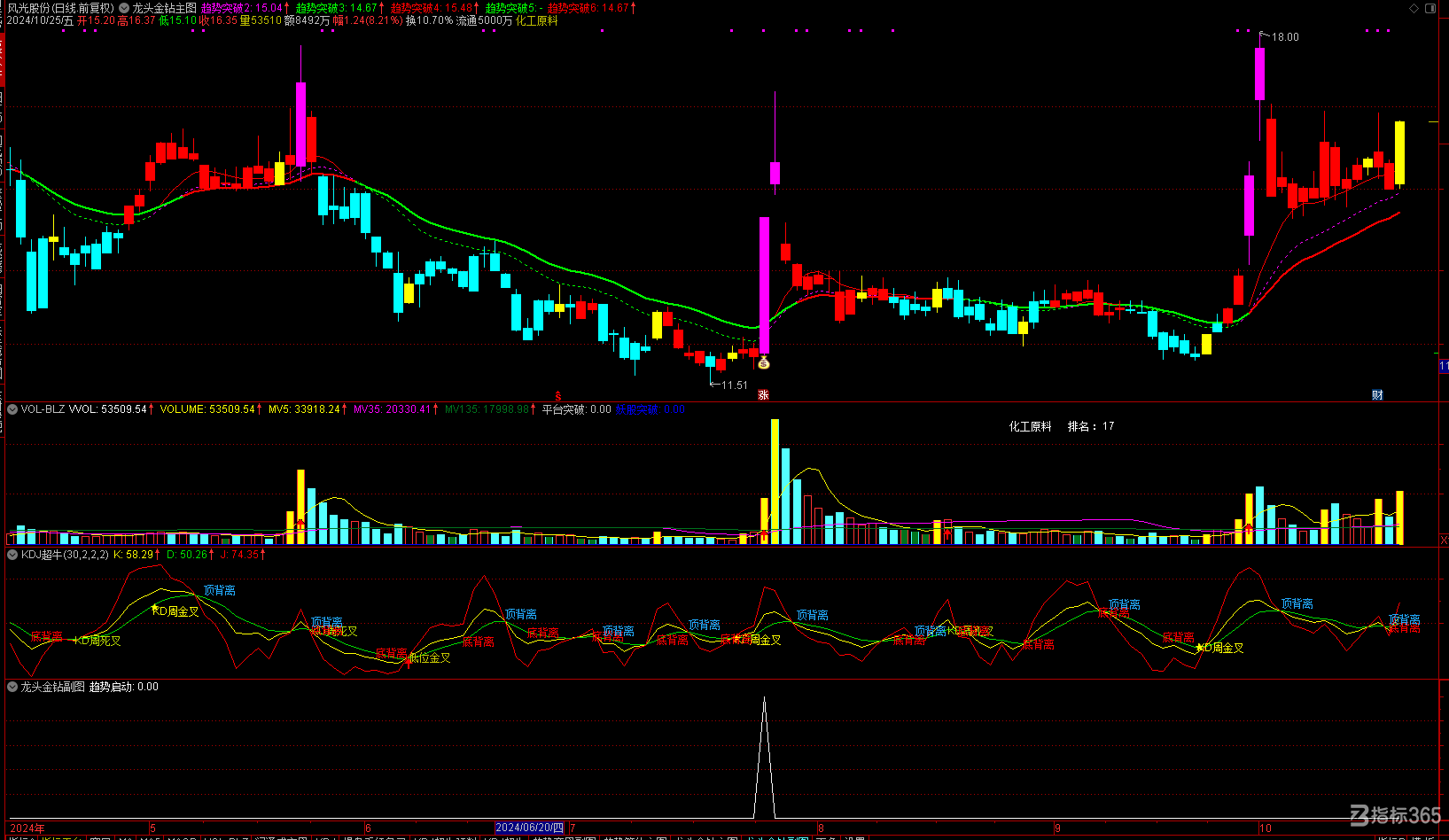
Task: Click the 幅1.24(8.21%) change value
Action: tap(368, 20)
